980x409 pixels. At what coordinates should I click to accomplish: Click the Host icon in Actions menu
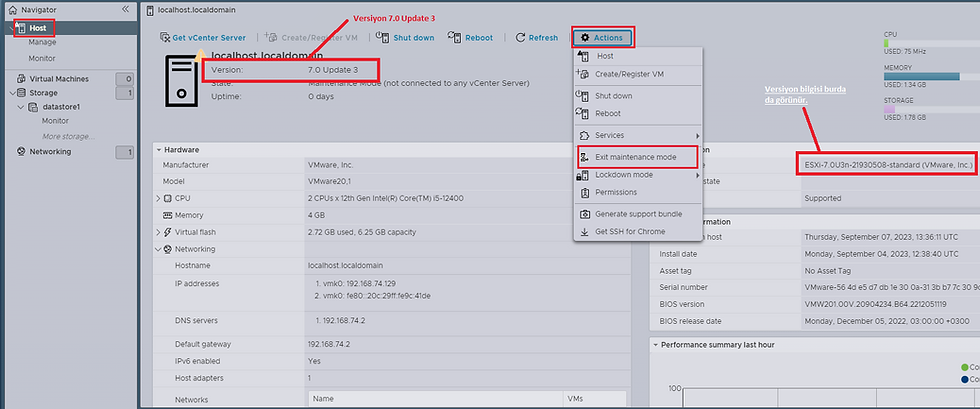pyautogui.click(x=584, y=56)
